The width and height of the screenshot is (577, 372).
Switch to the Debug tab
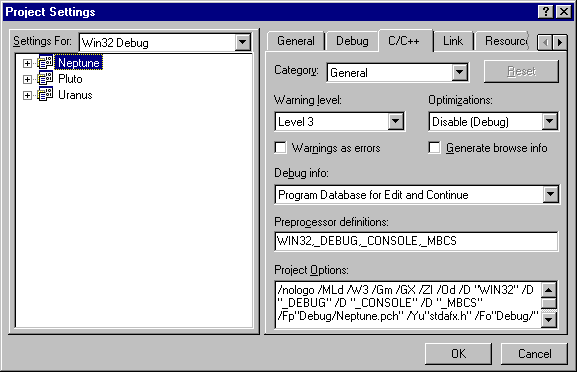click(352, 41)
